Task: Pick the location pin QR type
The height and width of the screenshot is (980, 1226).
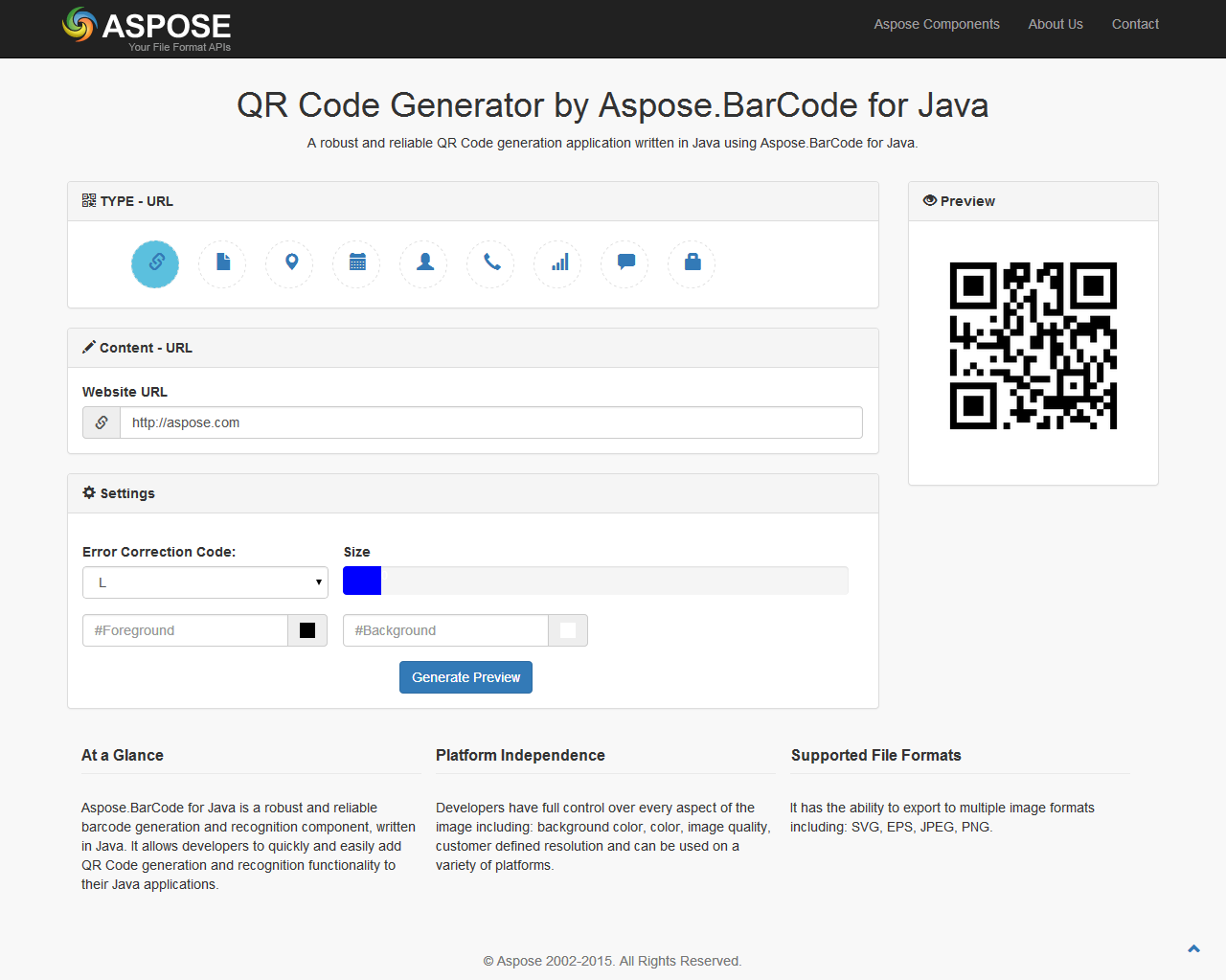Action: pyautogui.click(x=289, y=264)
